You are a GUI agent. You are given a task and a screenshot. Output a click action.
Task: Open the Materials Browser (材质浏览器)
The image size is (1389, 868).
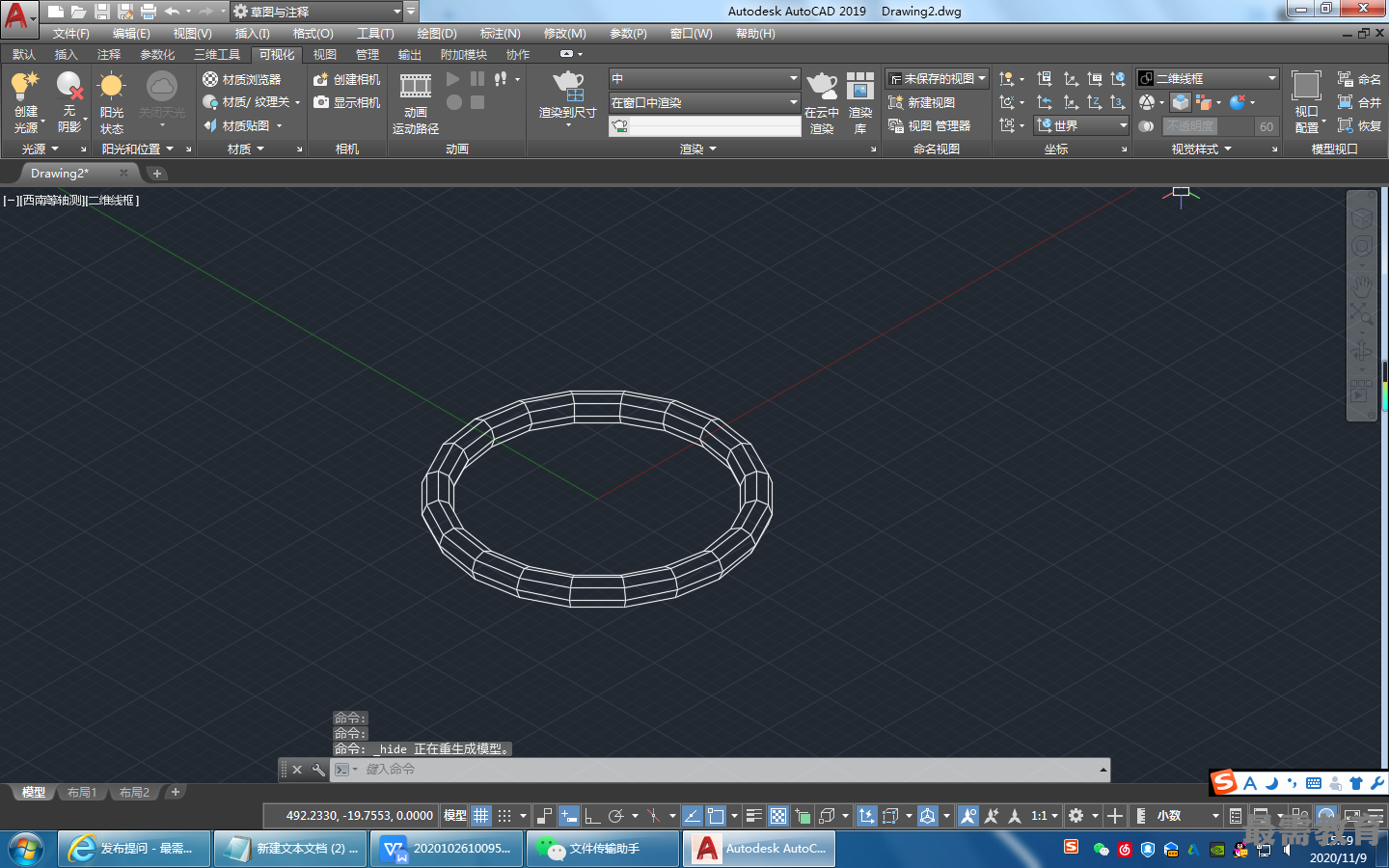(242, 79)
